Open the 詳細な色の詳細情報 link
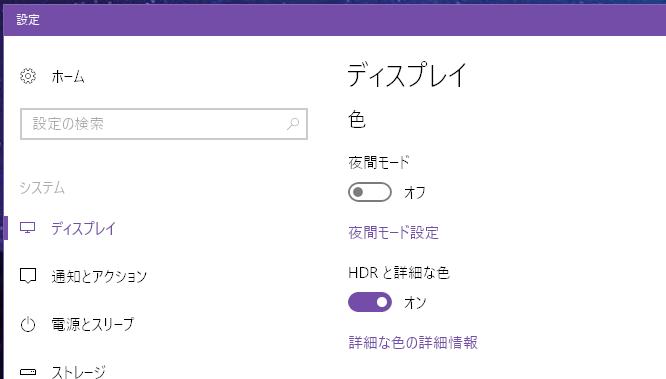The width and height of the screenshot is (666, 379). [413, 342]
